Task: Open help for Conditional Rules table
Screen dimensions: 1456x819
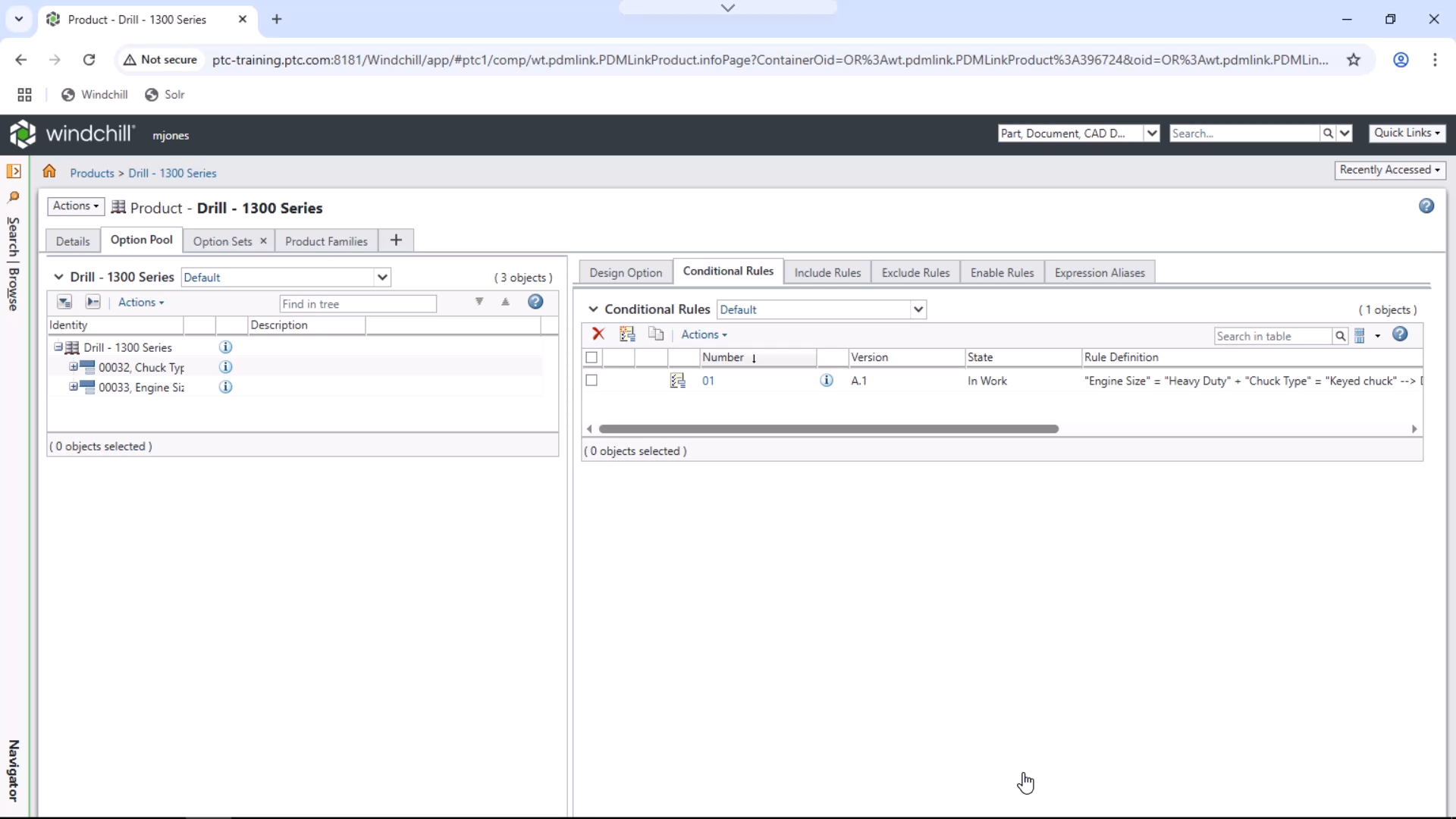Action: (x=1400, y=334)
